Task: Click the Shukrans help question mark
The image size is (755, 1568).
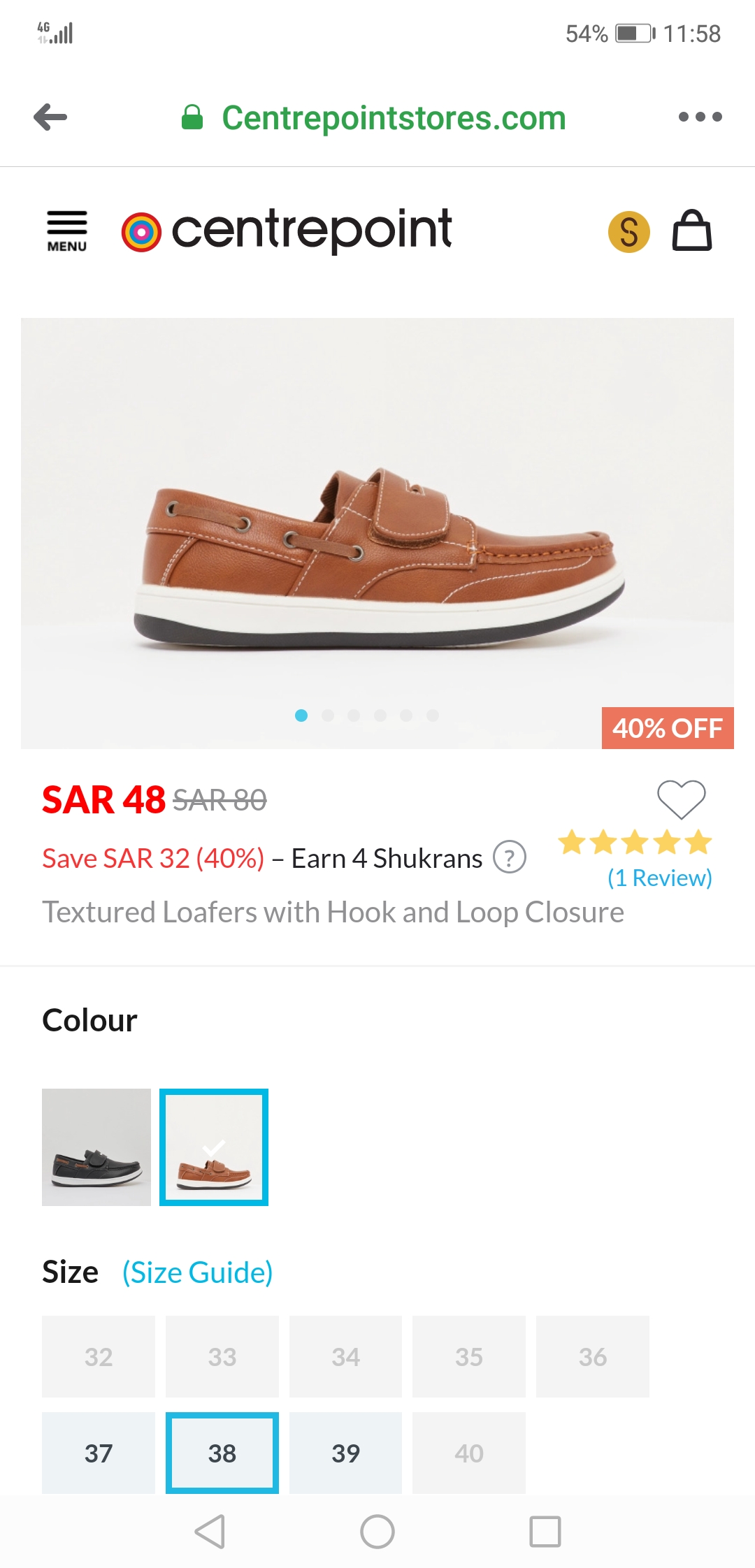Action: [x=510, y=857]
